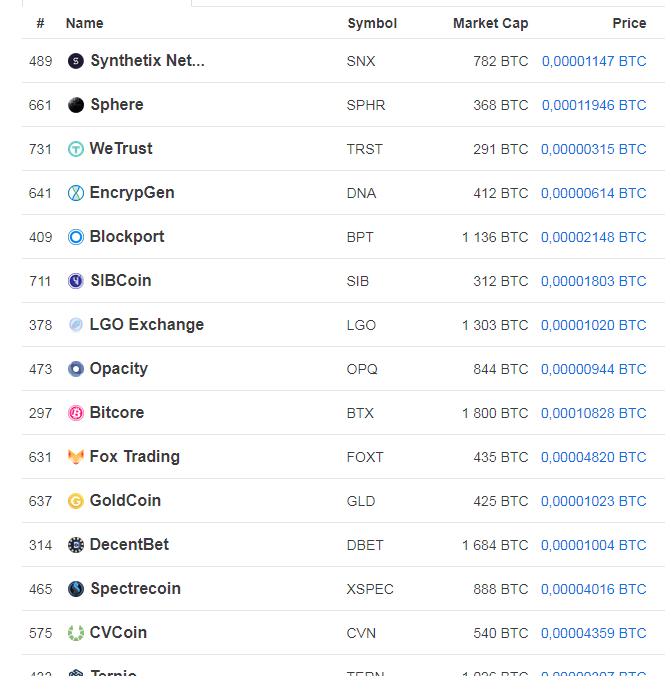Sort by the Symbol column header
Viewport: 665px width, 676px height.
[372, 23]
